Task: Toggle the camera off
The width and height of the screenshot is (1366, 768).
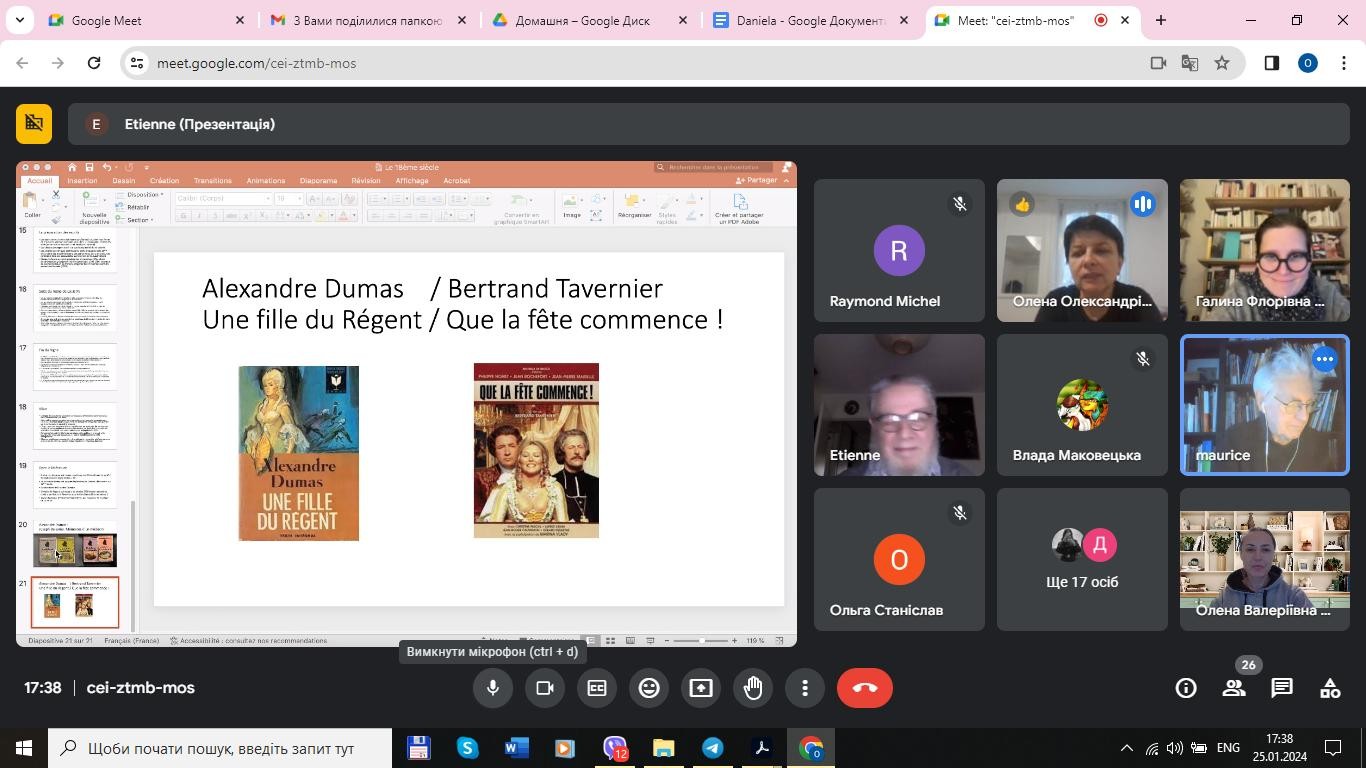Action: 545,688
